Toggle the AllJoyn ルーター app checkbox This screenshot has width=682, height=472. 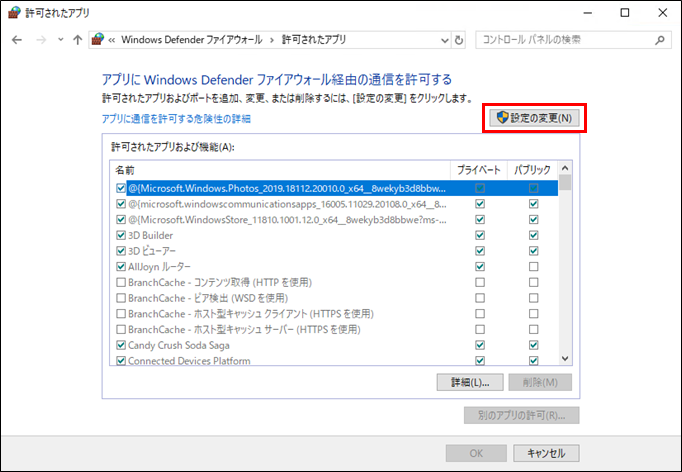coord(121,267)
